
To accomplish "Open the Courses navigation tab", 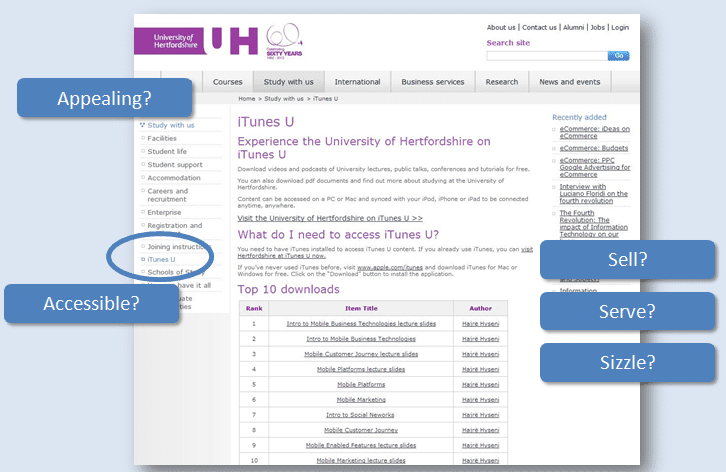I will (x=228, y=82).
